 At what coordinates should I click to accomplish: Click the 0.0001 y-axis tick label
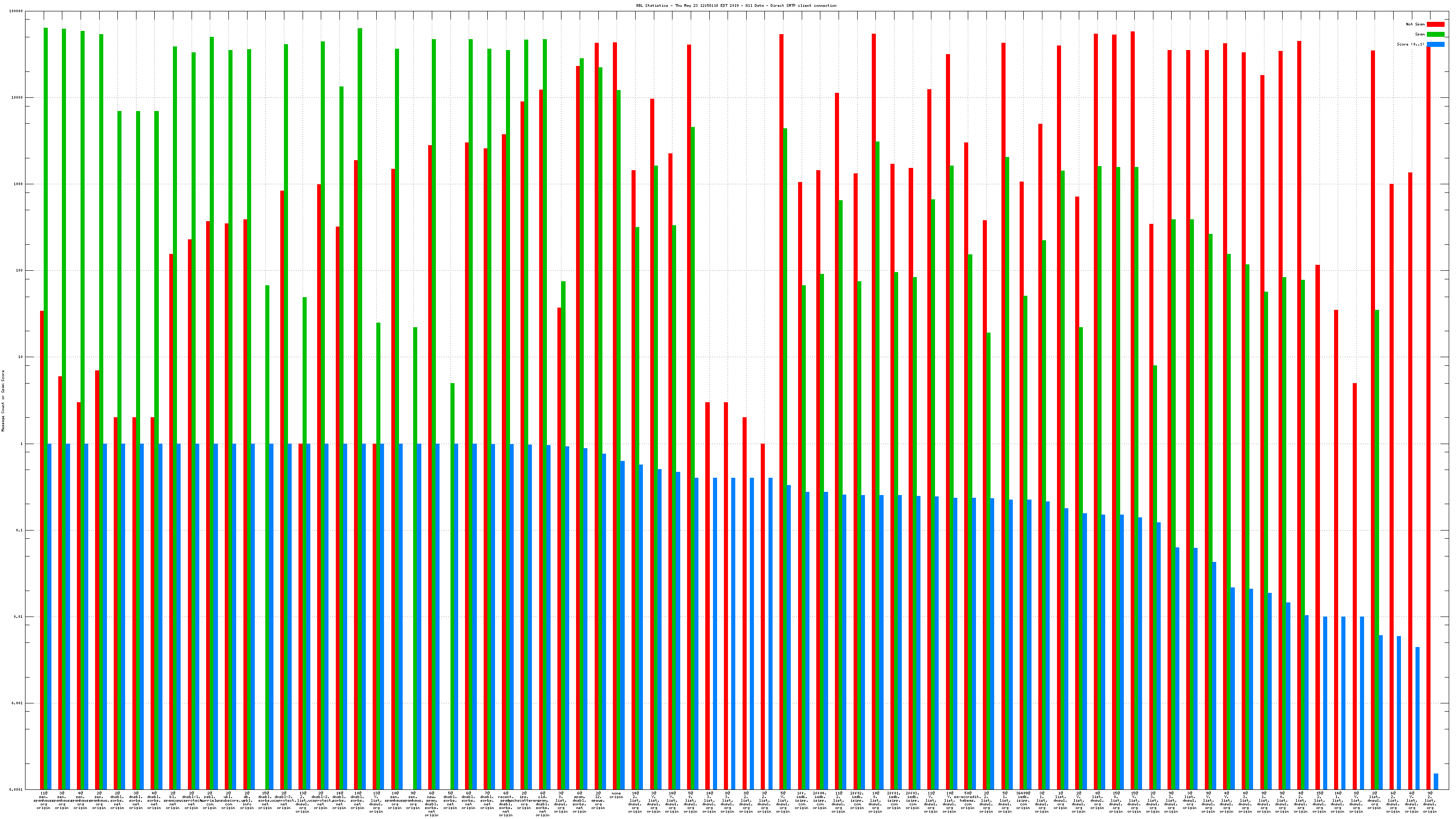tap(16, 789)
